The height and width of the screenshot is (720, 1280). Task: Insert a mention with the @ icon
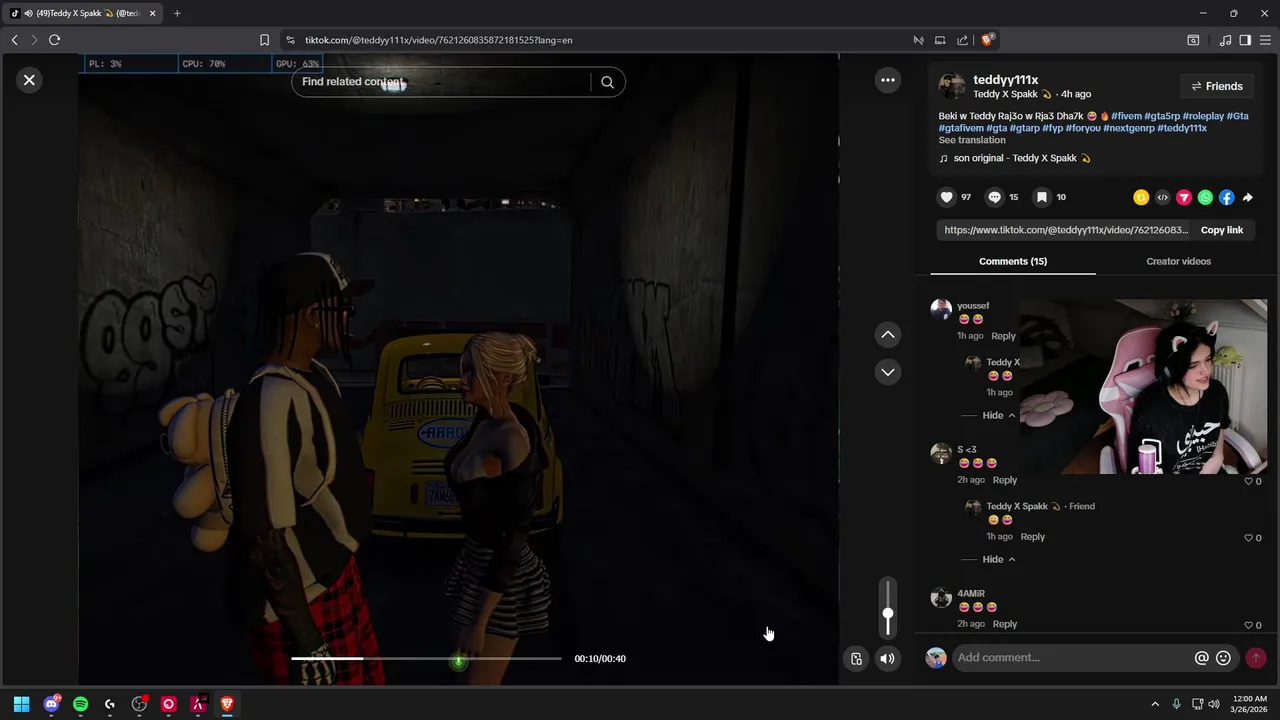pos(1201,658)
